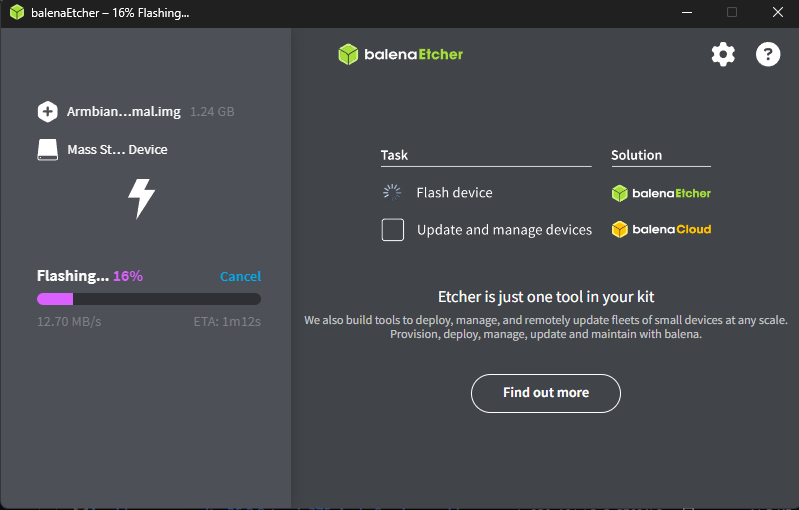Click the spinning loader beside Flash device
799x510 pixels.
coord(392,192)
